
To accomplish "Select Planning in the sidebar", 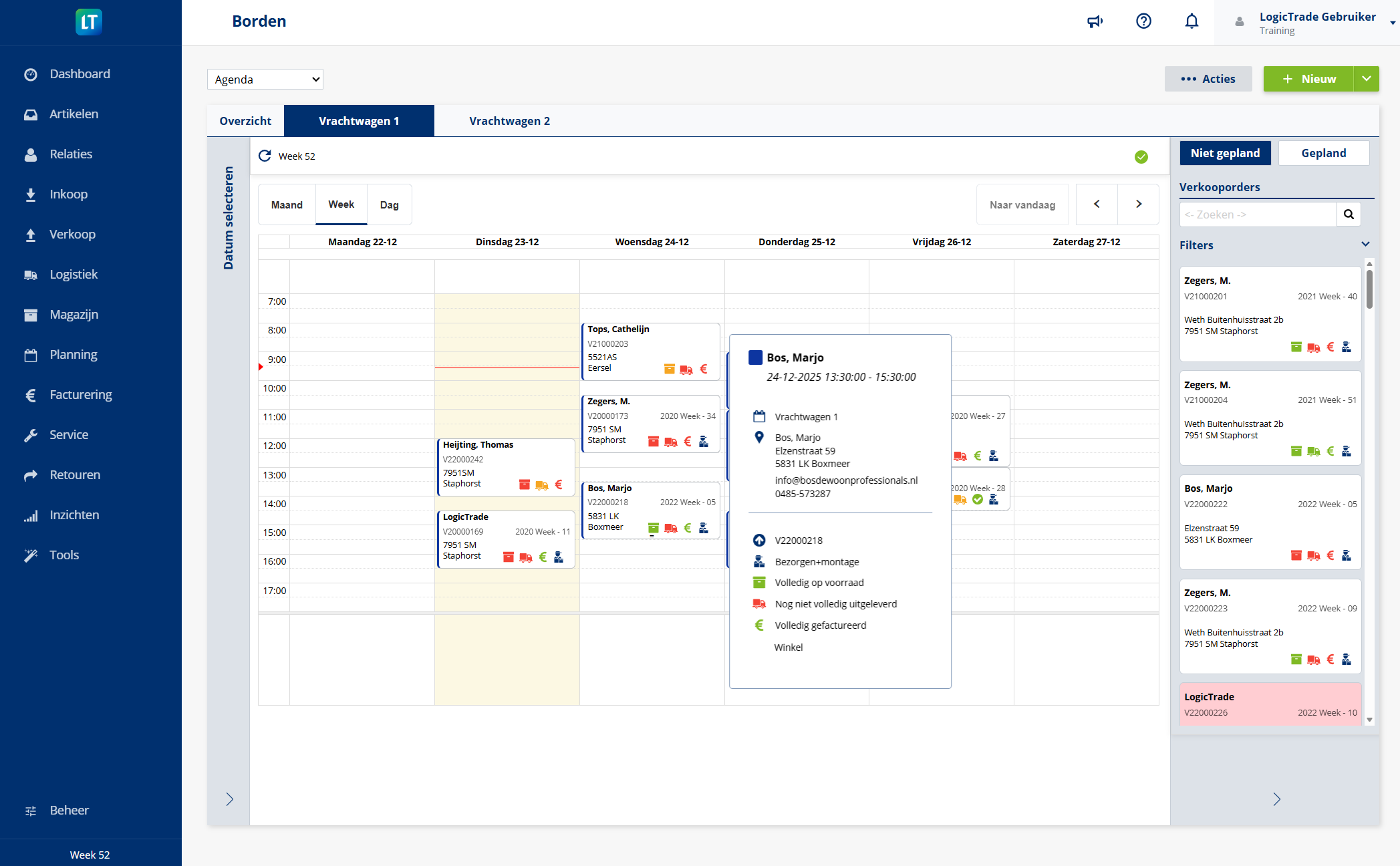I will (74, 354).
